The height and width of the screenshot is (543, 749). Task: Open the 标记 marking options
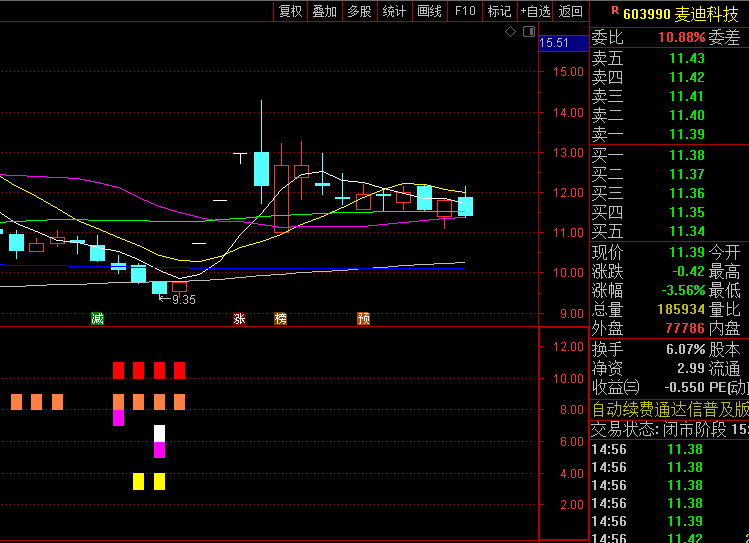pos(499,11)
